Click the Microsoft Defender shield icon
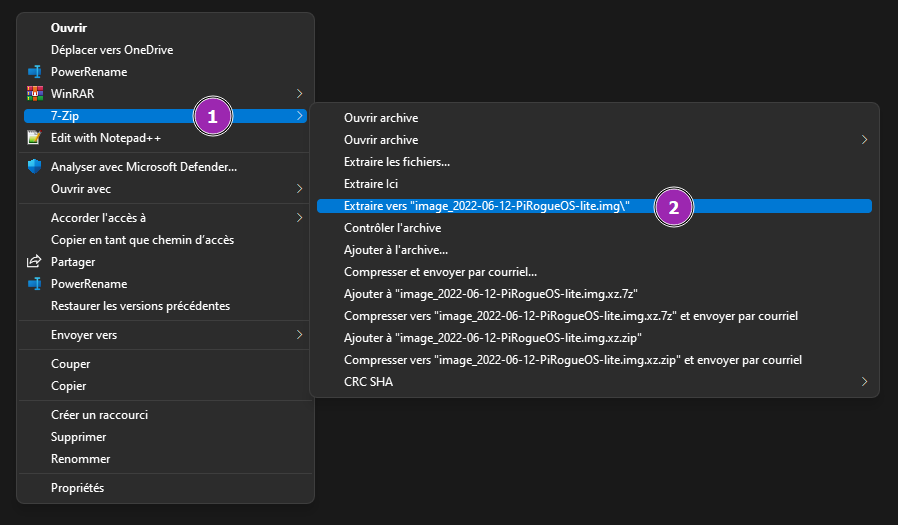The height and width of the screenshot is (525, 898). [35, 167]
